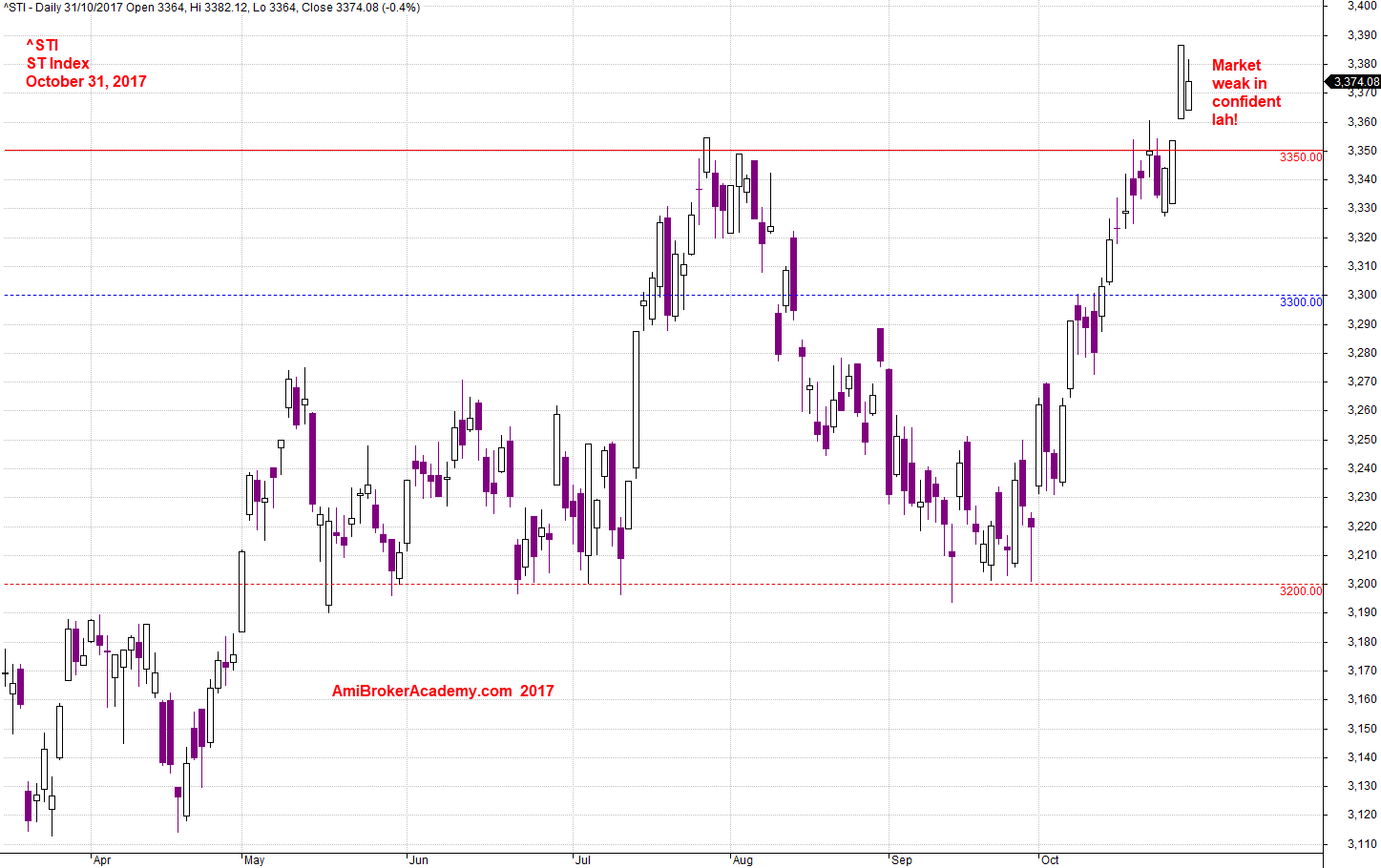Screen dimensions: 1381x868
Task: Click the 'ST Index' annotation text
Action: (57, 63)
